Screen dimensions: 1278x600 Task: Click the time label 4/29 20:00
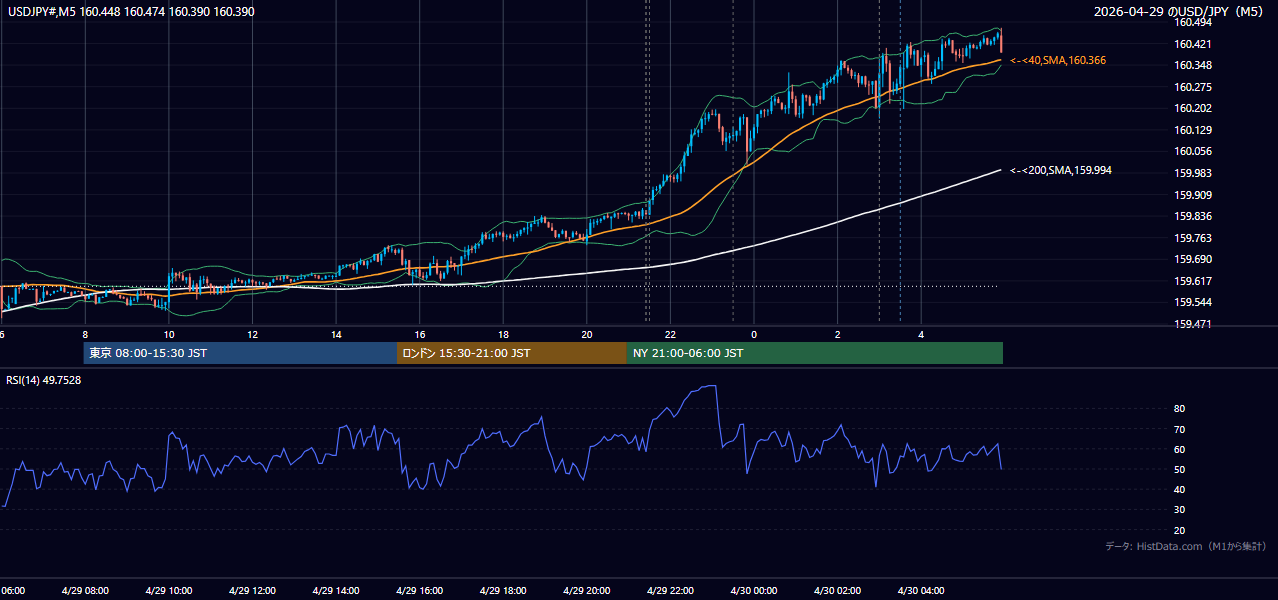tap(587, 591)
